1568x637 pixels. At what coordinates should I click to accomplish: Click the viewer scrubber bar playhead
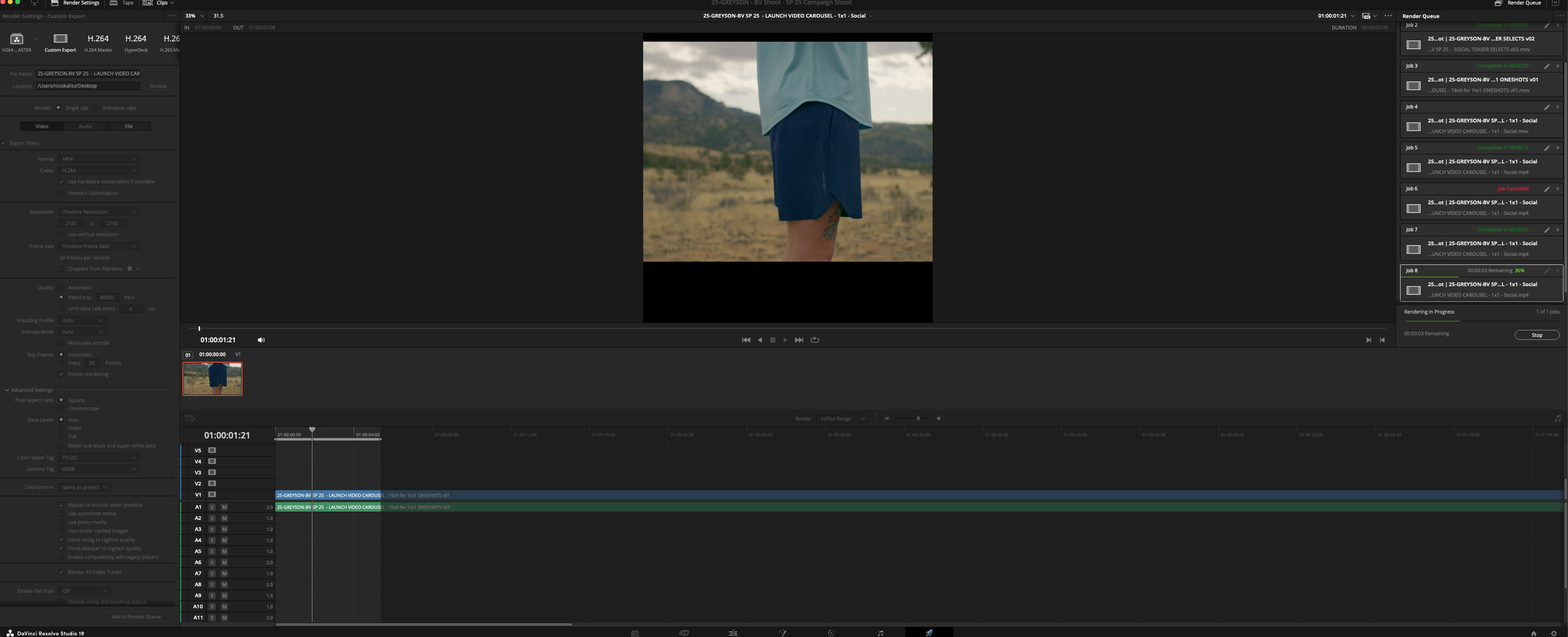click(199, 329)
